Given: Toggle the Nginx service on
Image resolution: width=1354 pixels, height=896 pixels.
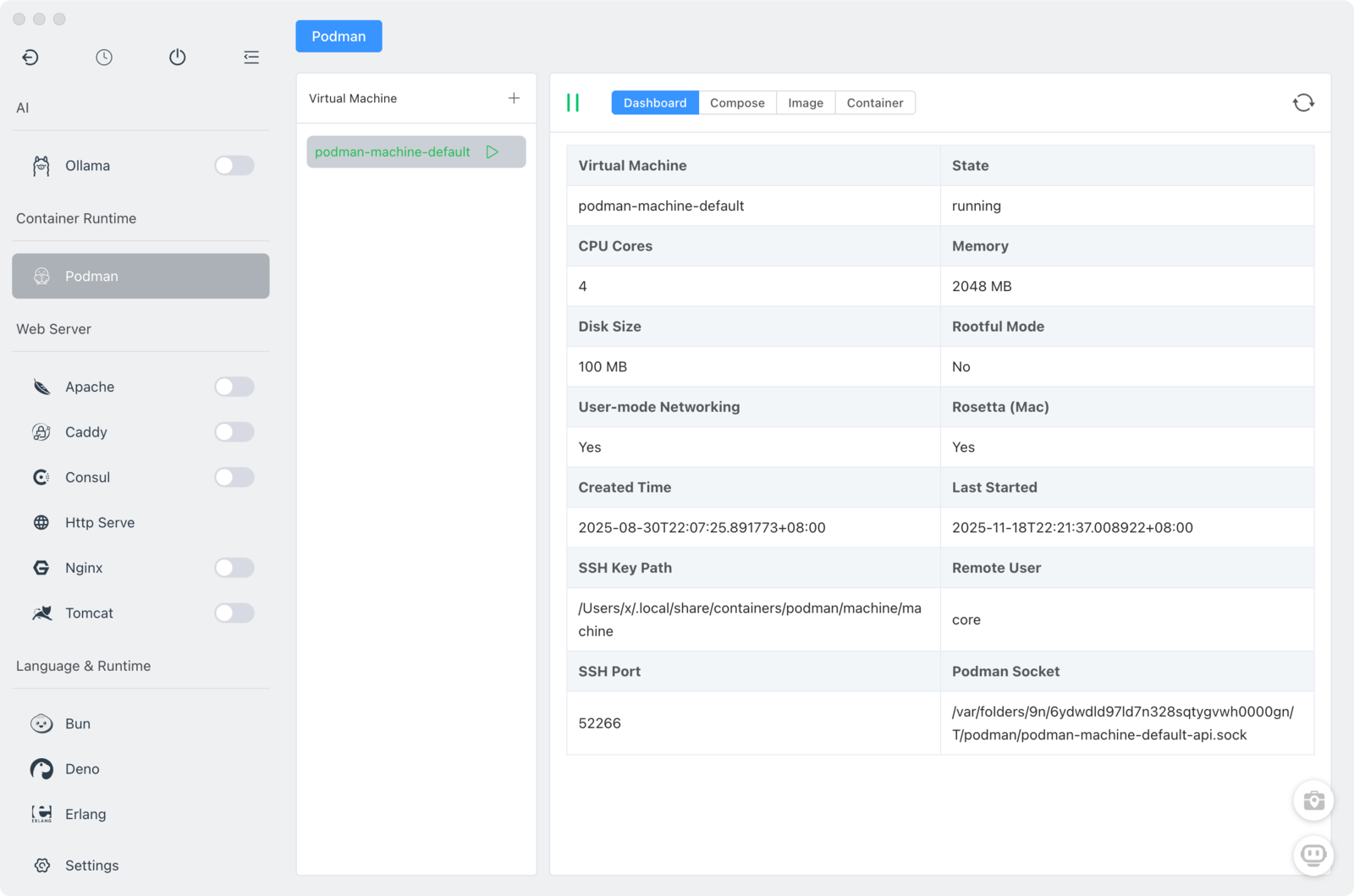Looking at the screenshot, I should pos(234,568).
